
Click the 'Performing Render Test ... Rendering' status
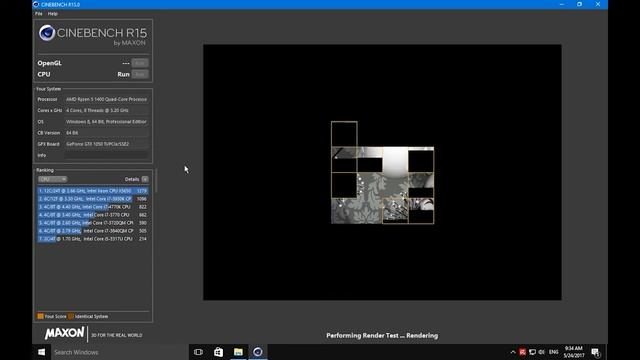click(x=382, y=336)
